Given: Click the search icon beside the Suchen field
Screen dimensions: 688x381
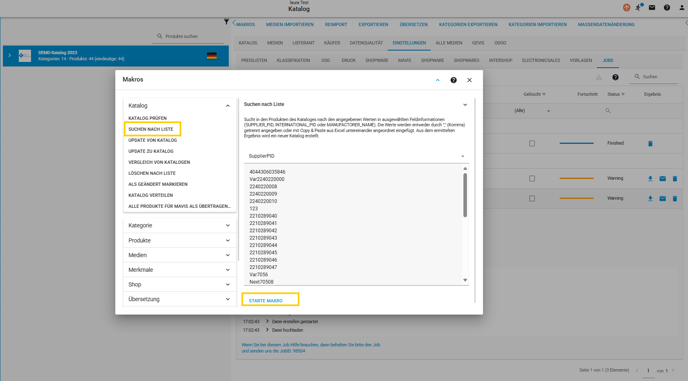Looking at the screenshot, I should (637, 76).
